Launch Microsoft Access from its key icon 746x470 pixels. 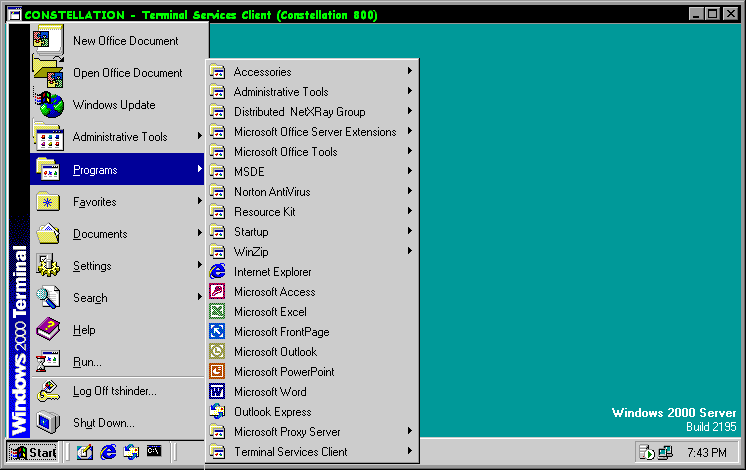click(217, 292)
